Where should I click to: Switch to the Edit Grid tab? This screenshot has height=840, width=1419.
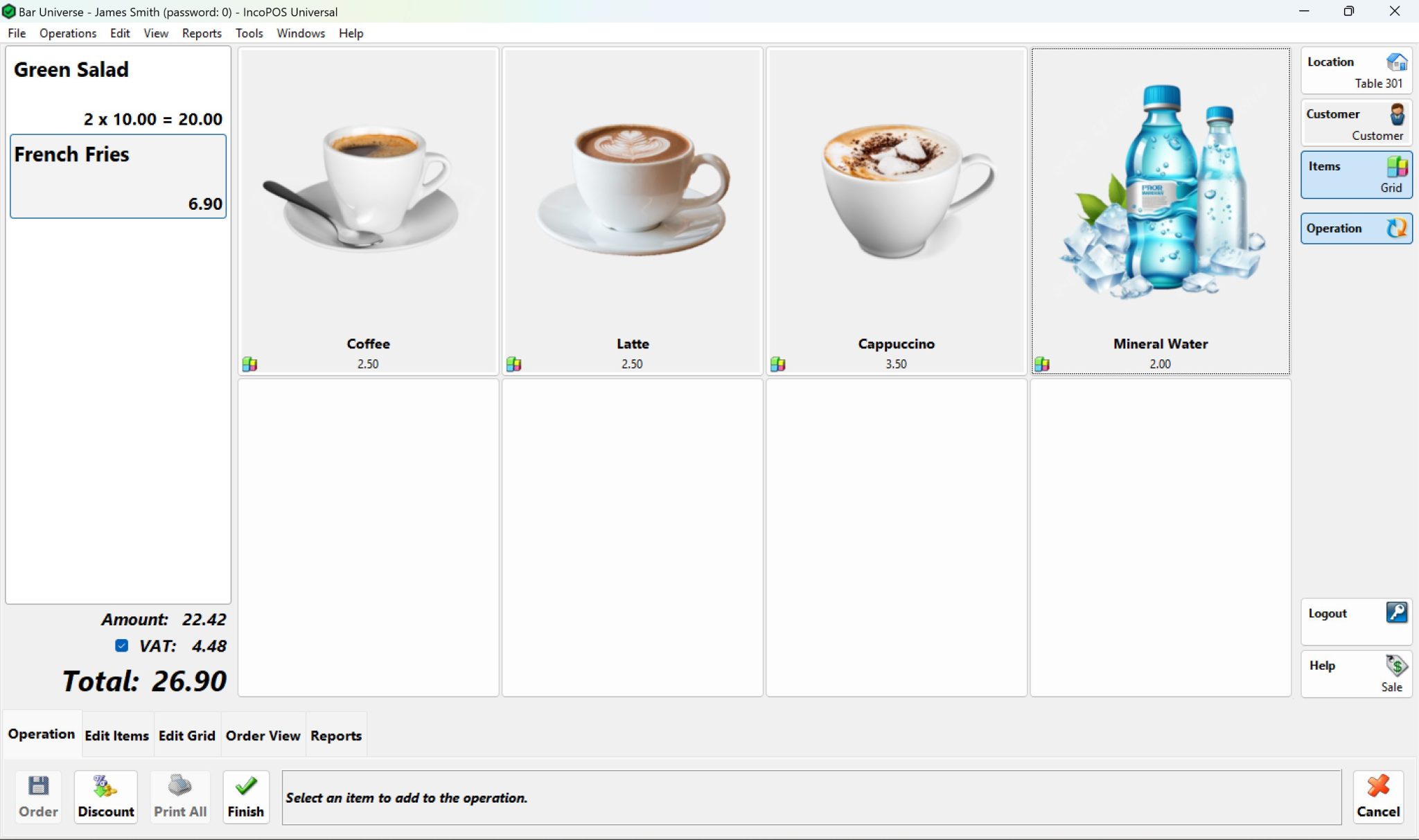coord(186,735)
